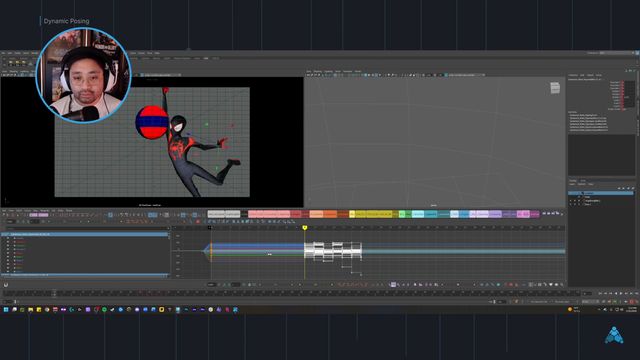This screenshot has height=360, width=640.
Task: Open the character set dropdown in range bar
Action: coord(539,302)
